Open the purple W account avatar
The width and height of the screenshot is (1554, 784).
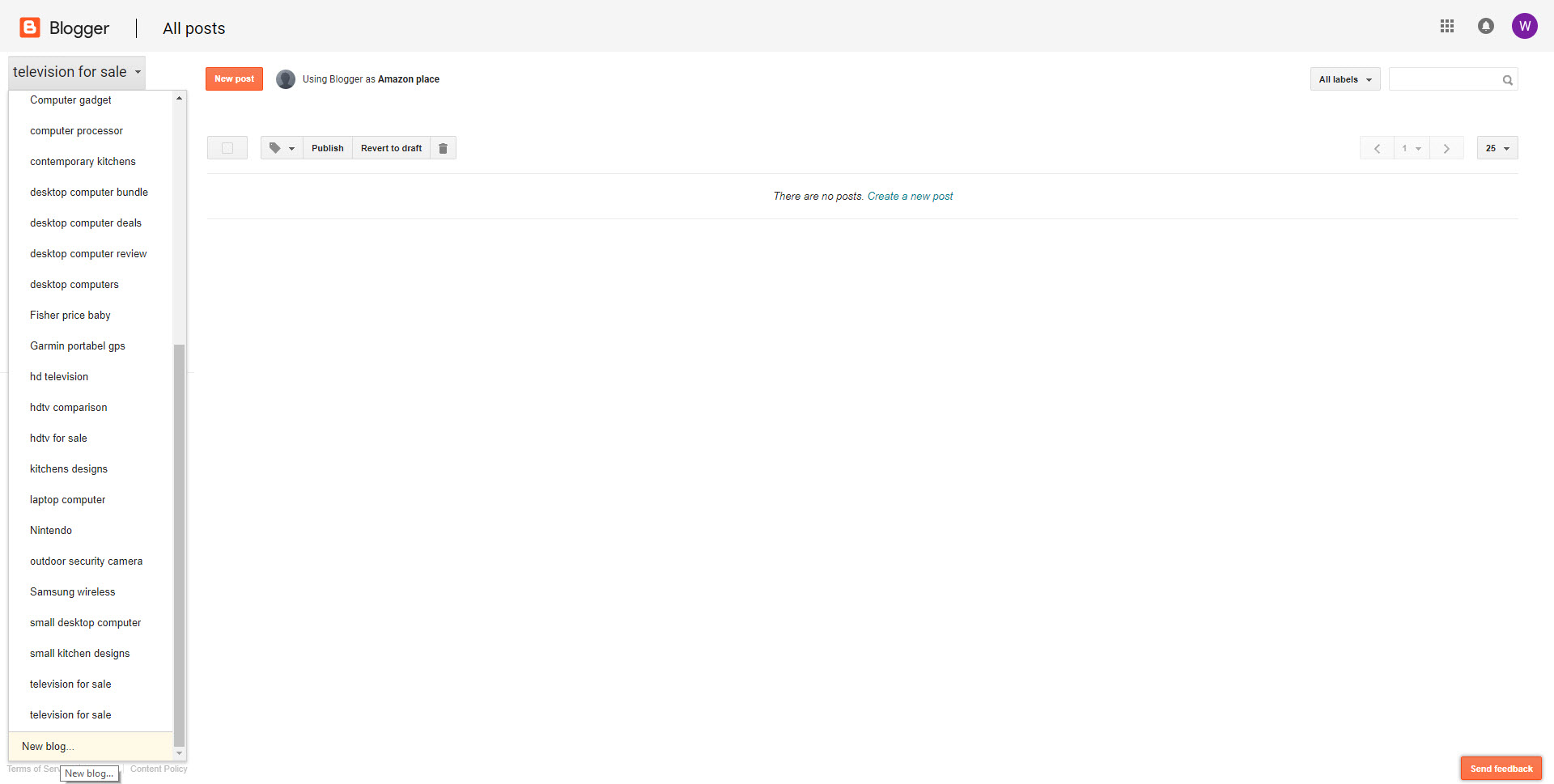click(1524, 27)
